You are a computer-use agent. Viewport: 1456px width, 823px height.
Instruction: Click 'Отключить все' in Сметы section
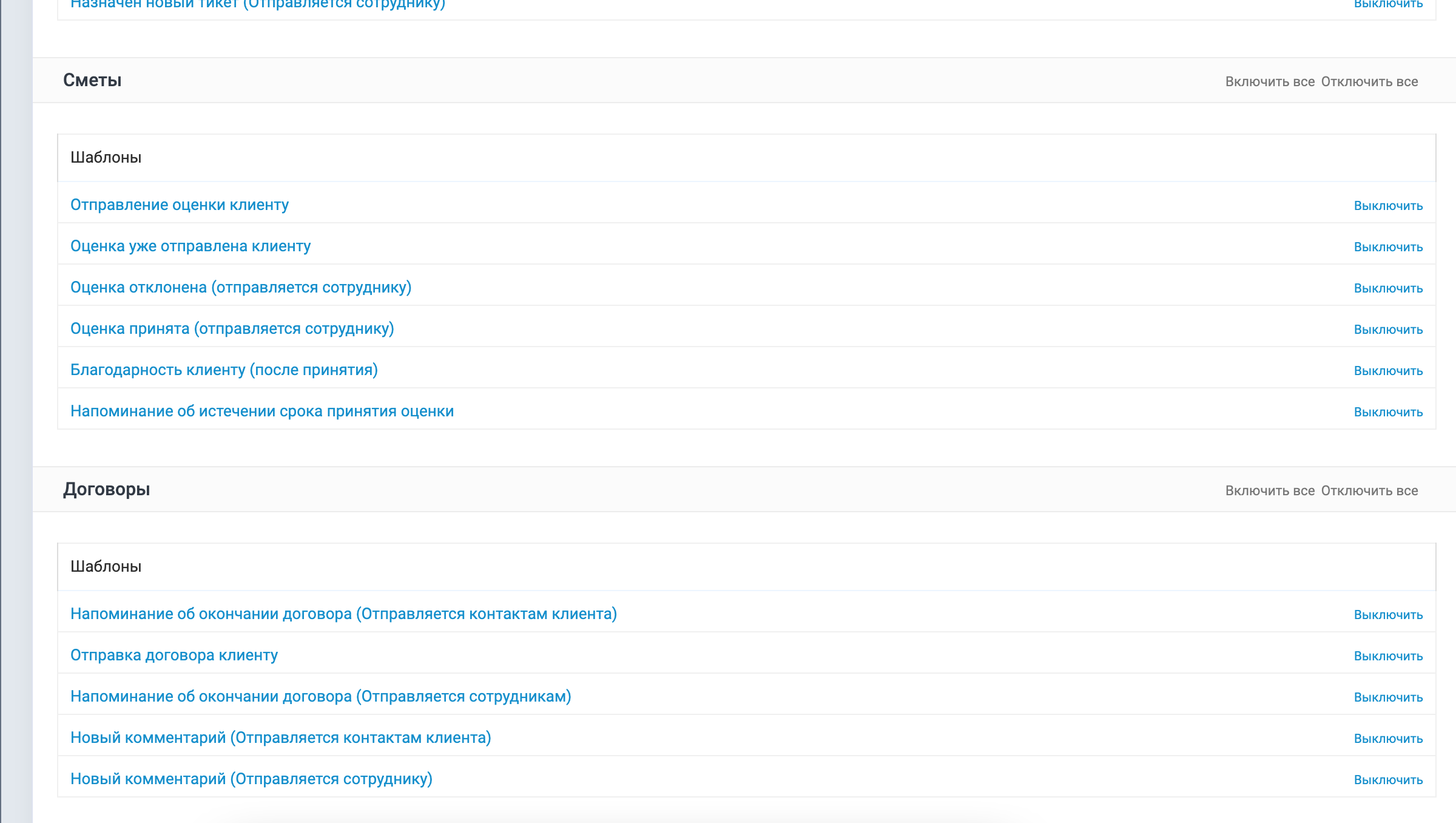pyautogui.click(x=1369, y=82)
